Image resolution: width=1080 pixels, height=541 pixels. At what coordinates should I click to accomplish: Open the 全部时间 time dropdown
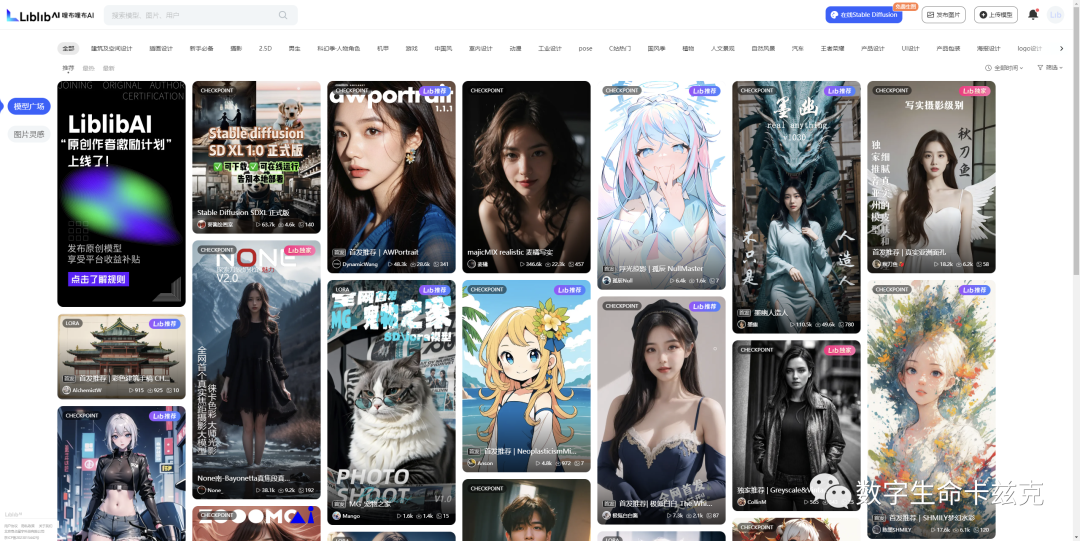coord(1004,68)
